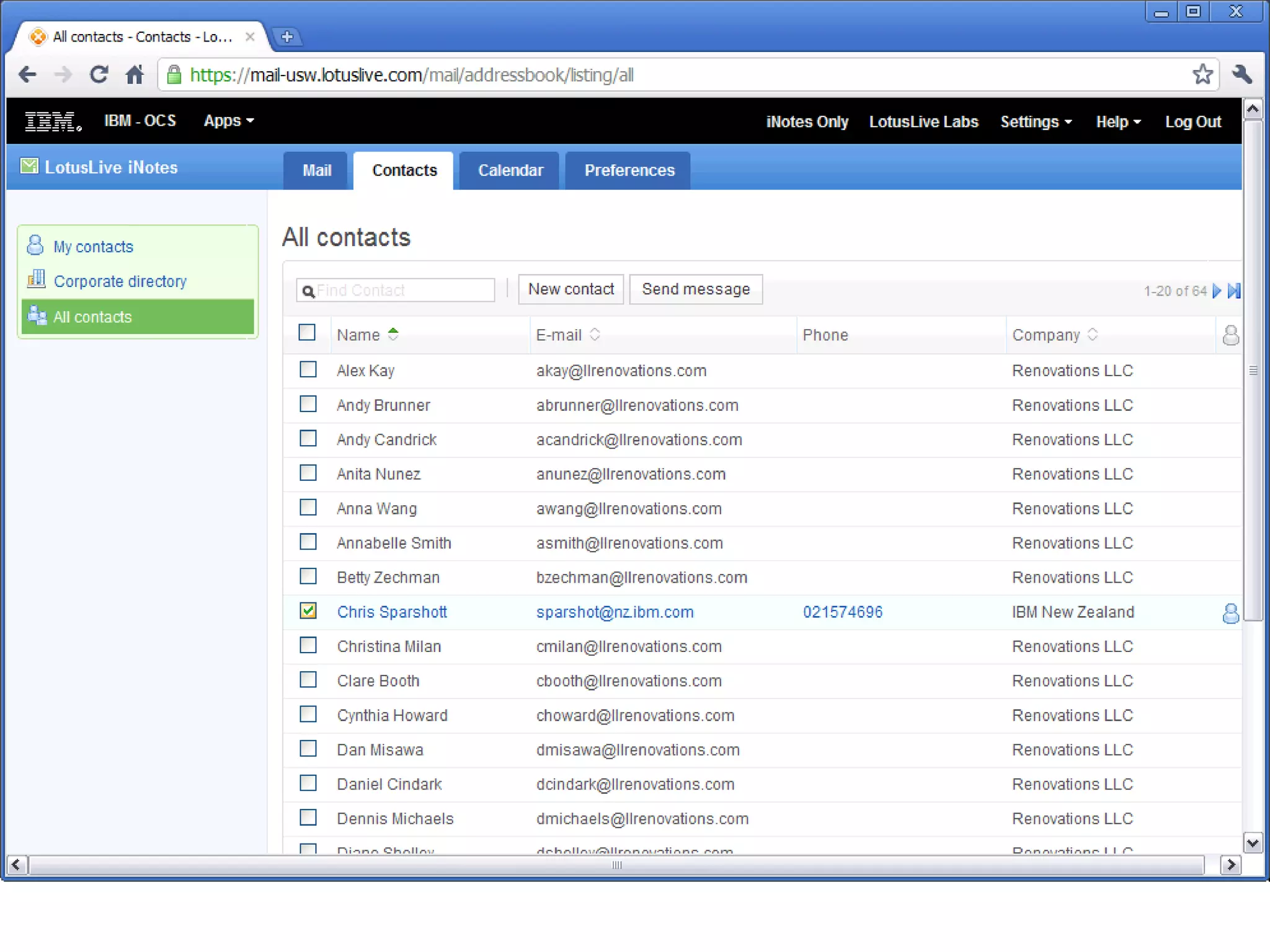Viewport: 1270px width, 952px height.
Task: Toggle the select-all contacts checkbox
Action: coord(307,333)
